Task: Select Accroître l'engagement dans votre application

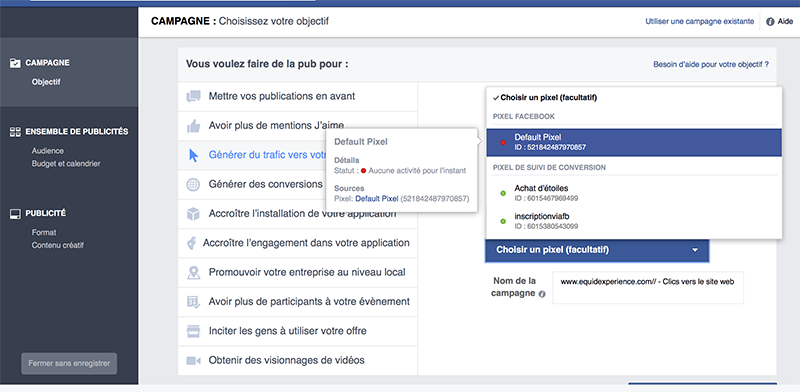Action: click(x=298, y=243)
